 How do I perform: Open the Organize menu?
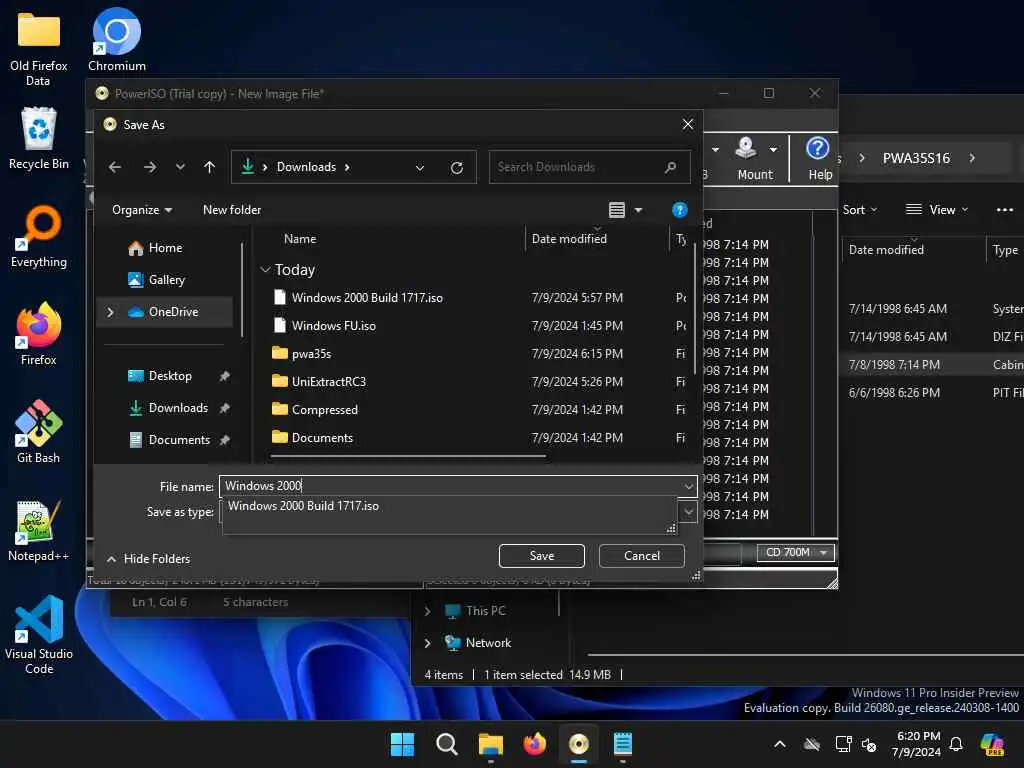click(x=142, y=210)
